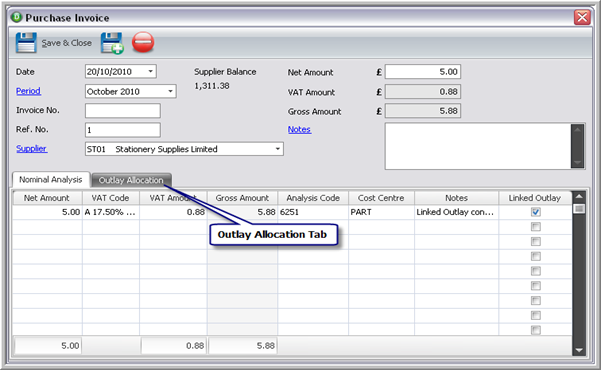The height and width of the screenshot is (370, 601).
Task: Click the red cancel circle icon
Action: 143,42
